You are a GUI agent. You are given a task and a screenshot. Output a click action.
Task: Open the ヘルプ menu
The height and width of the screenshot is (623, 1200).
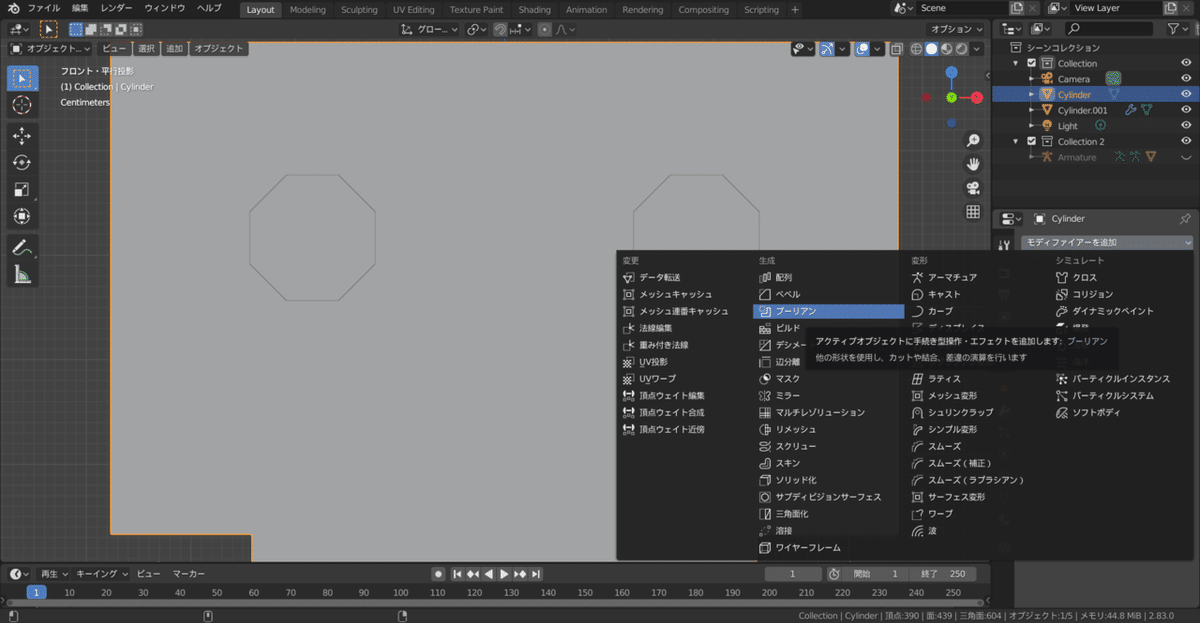tap(209, 8)
